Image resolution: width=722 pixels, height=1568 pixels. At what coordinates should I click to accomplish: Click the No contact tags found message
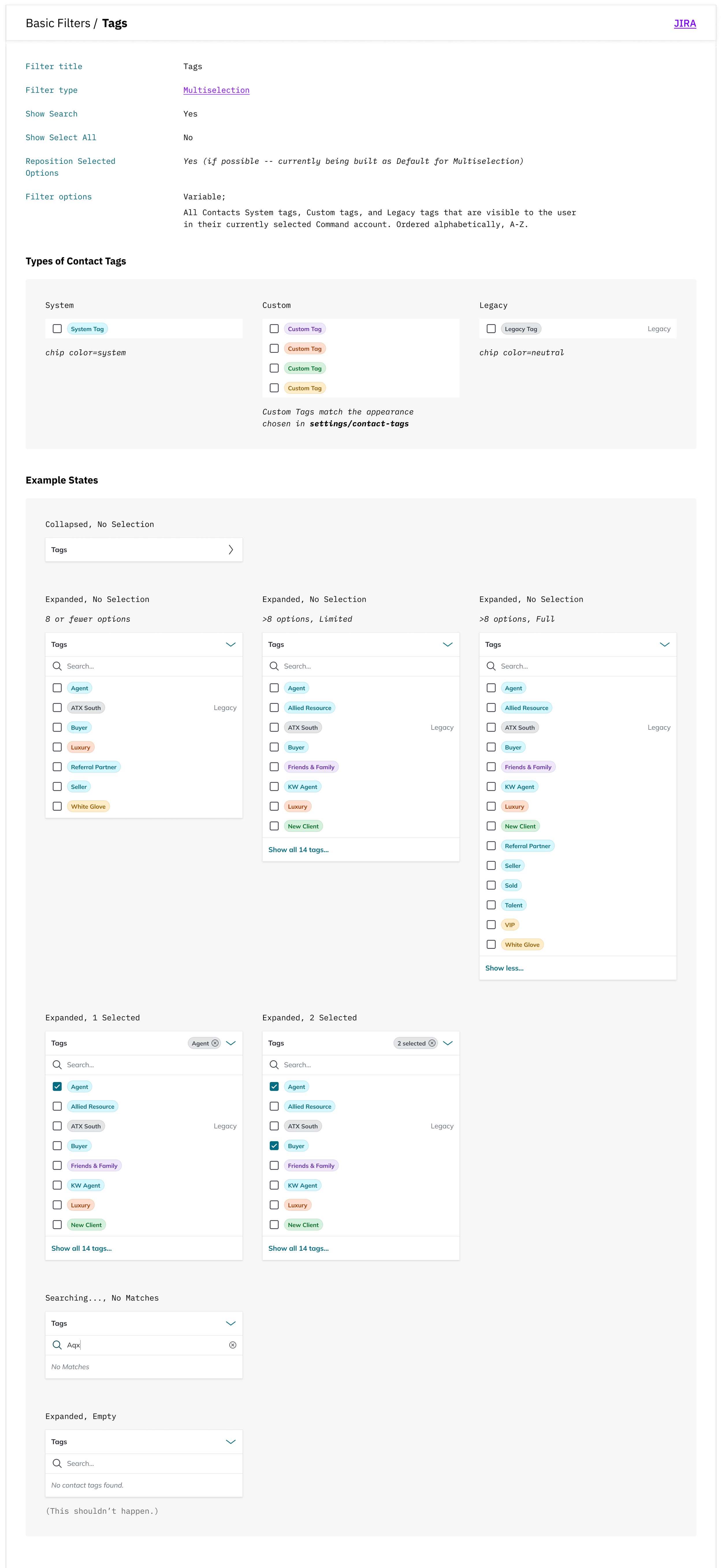[87, 1485]
